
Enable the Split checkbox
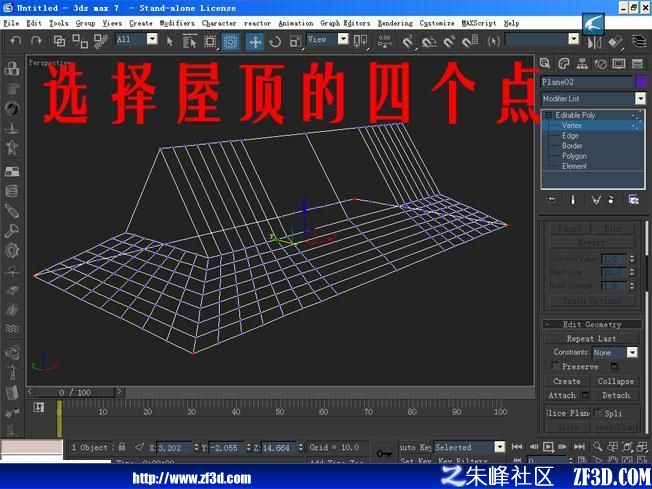coord(598,413)
